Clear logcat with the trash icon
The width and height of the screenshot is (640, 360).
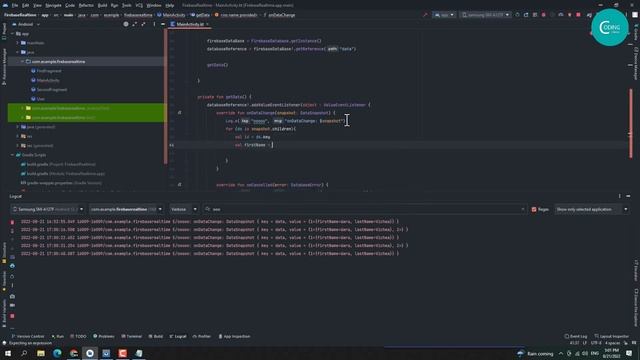(x=12, y=222)
